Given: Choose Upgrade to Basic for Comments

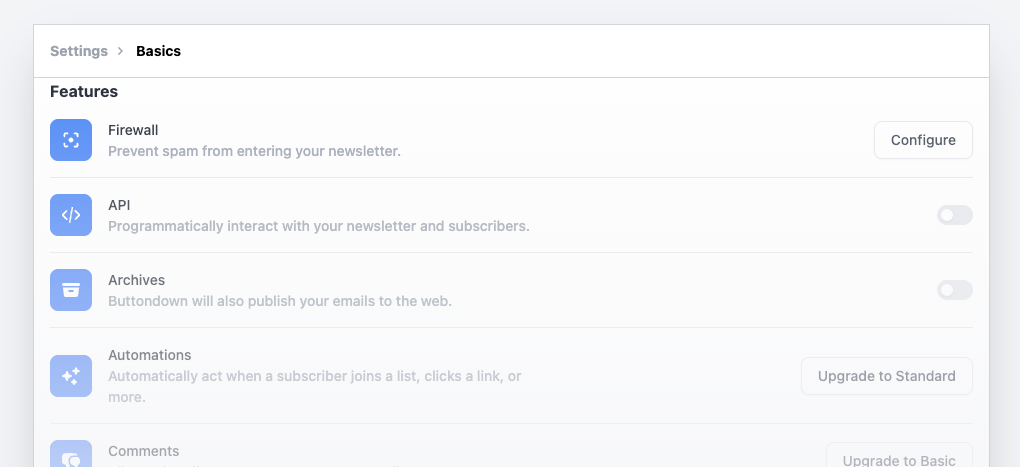Looking at the screenshot, I should pyautogui.click(x=899, y=455).
